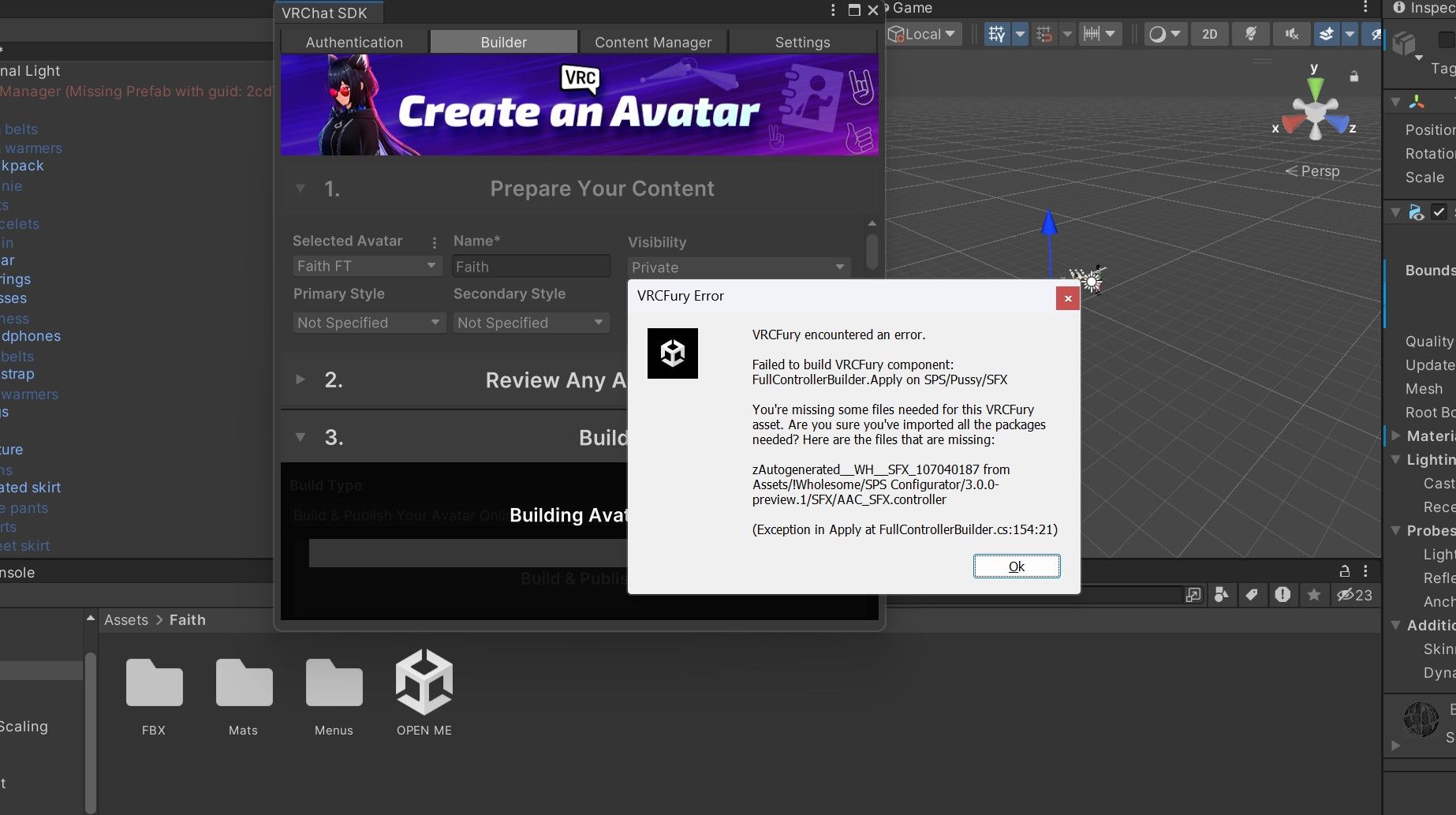
Task: Go to the SDK Settings tab
Action: [x=803, y=42]
